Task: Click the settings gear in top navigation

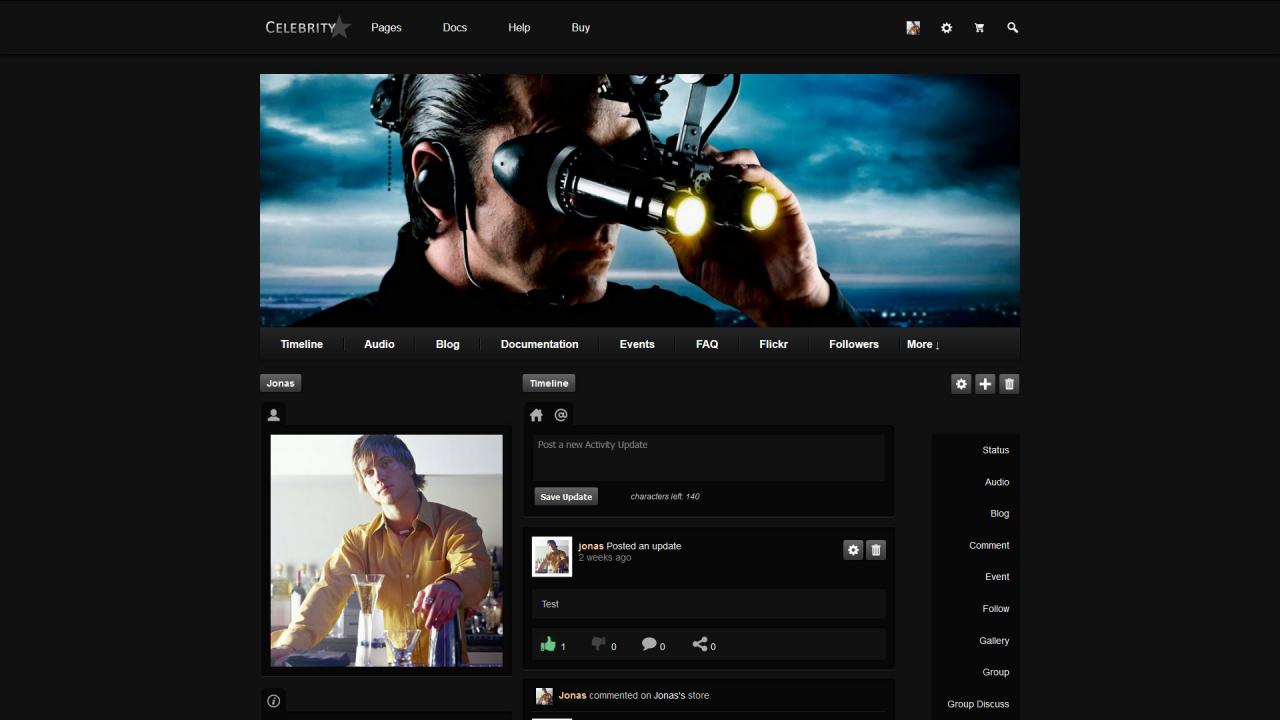Action: pos(946,28)
